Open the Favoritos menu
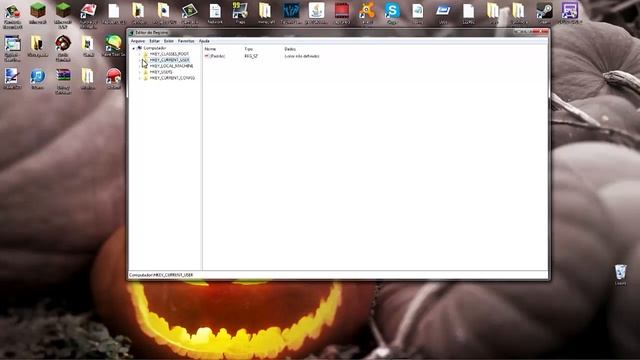Viewport: 640px width, 360px height. coord(186,41)
